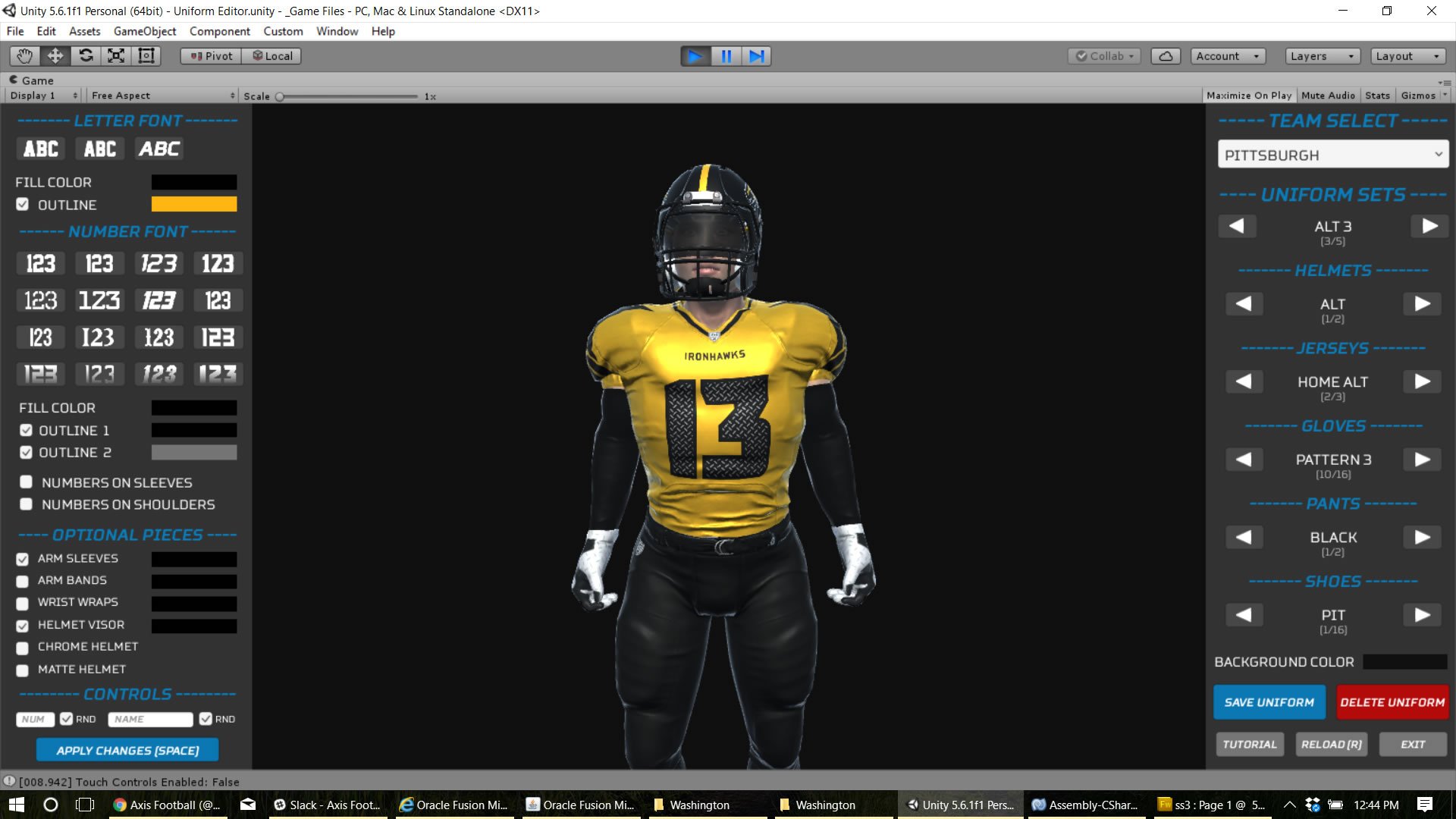
Task: Select the Hand tool in toolbar
Action: coord(25,56)
